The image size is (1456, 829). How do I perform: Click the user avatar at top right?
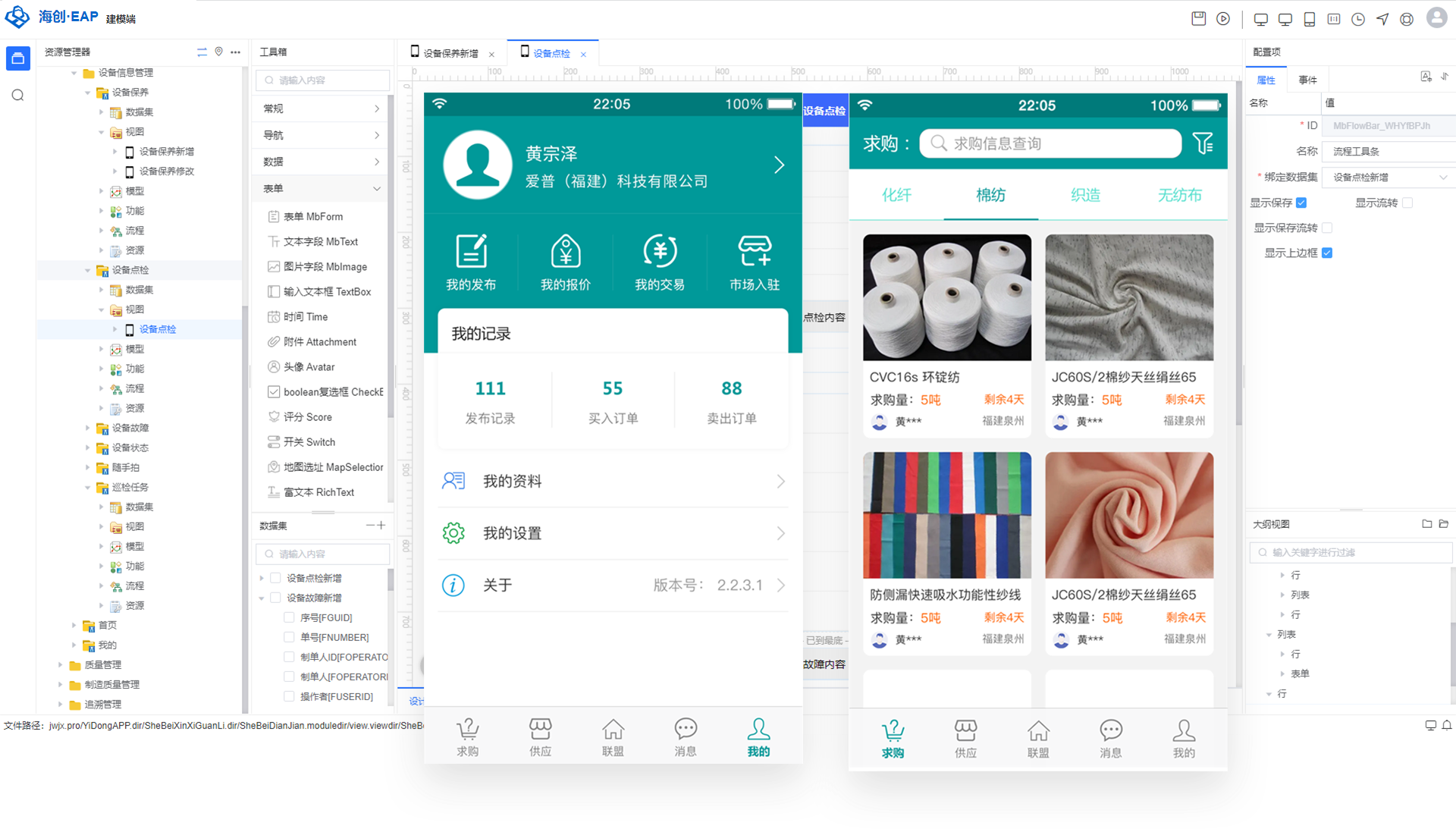pos(1436,18)
